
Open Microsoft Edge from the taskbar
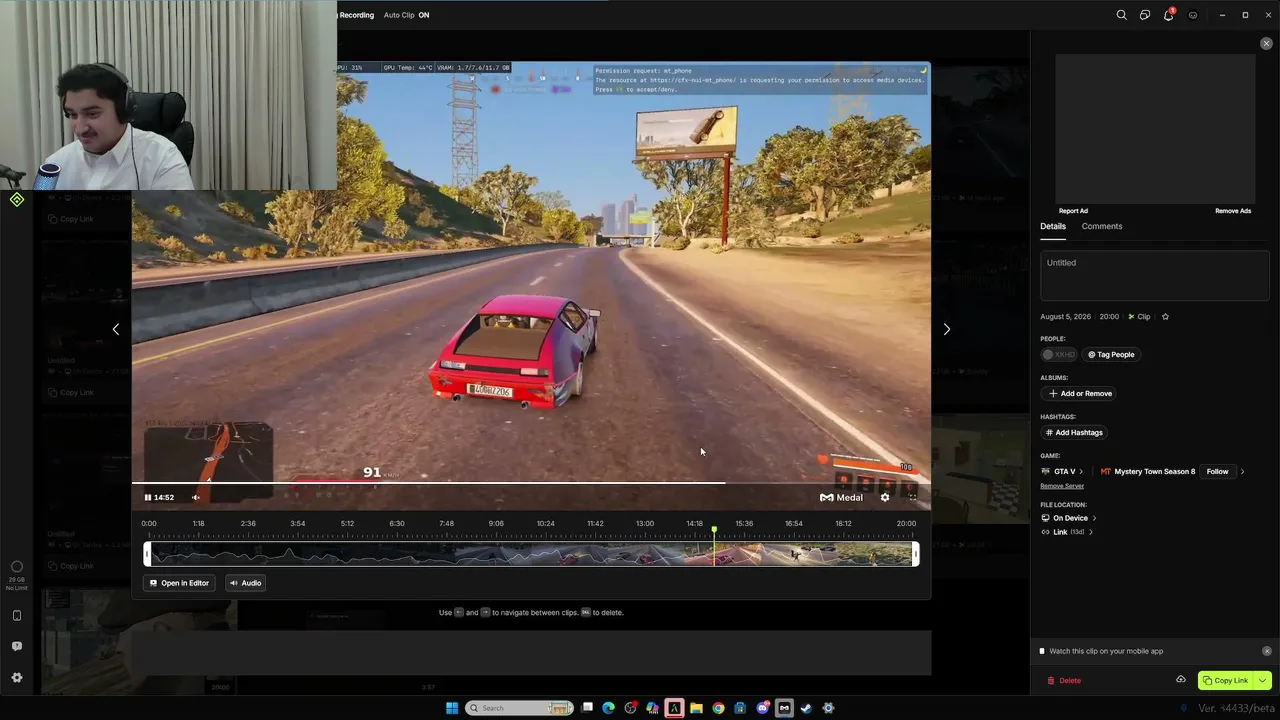[x=608, y=708]
